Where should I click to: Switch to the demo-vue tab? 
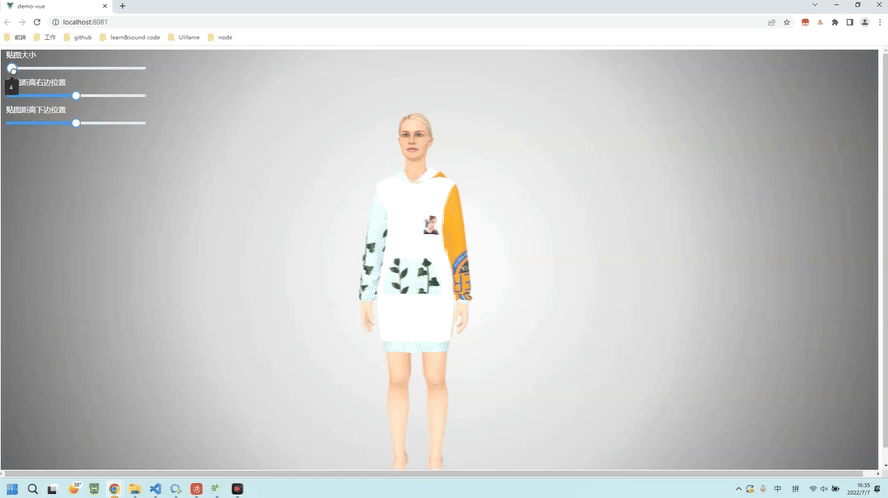(x=57, y=6)
